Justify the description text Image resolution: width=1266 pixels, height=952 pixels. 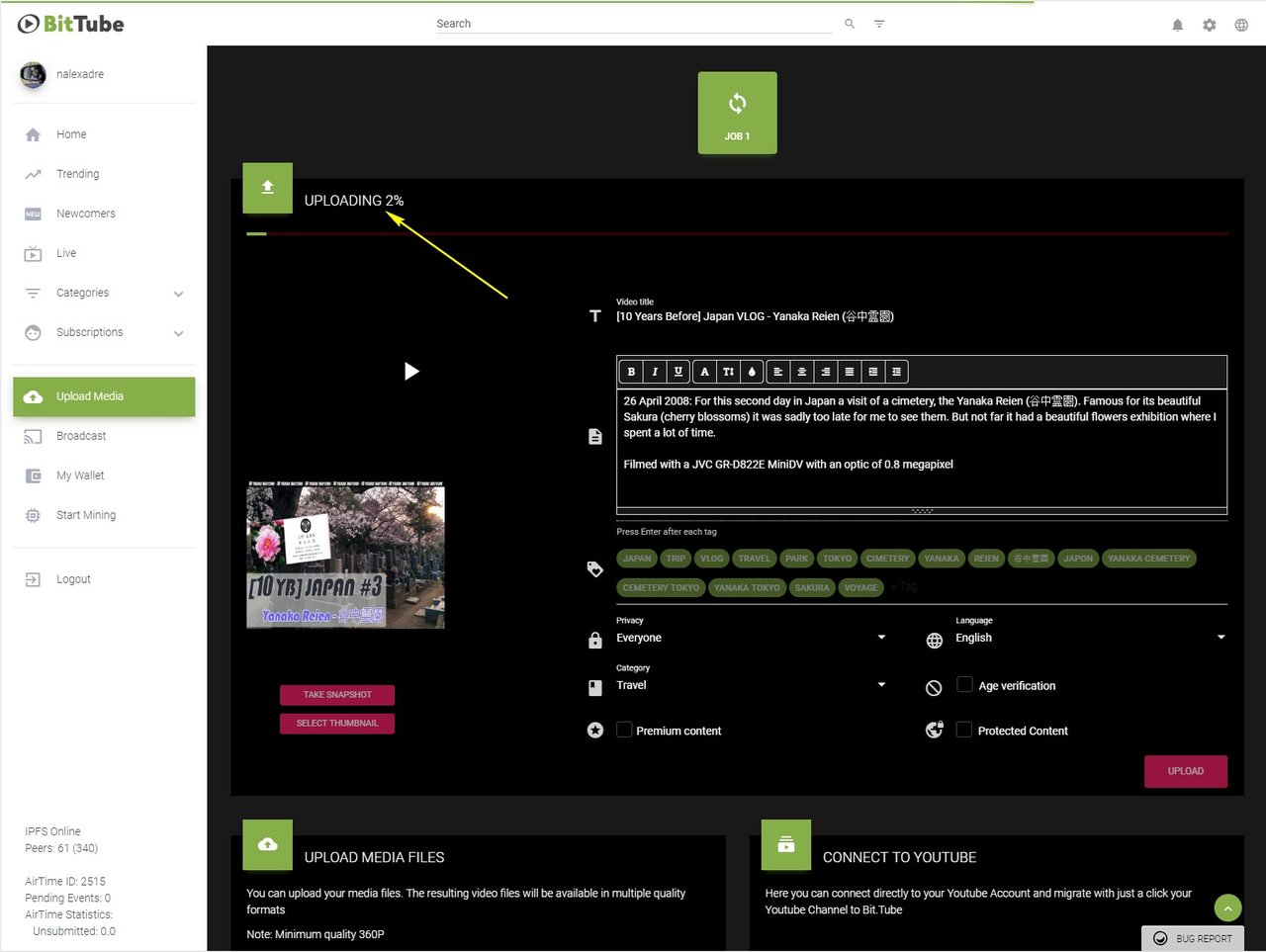[850, 372]
